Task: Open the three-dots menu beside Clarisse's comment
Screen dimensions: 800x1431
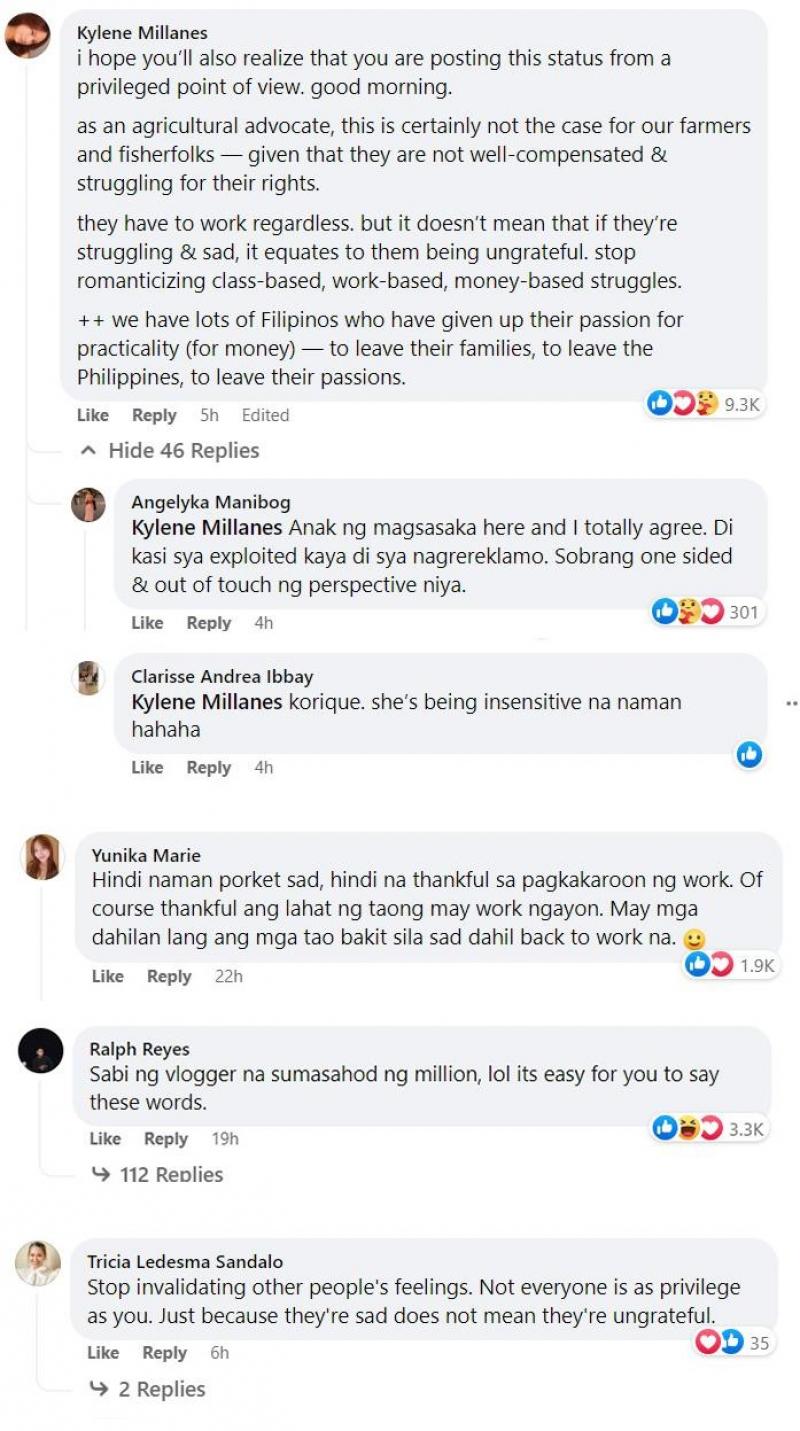Action: pos(792,703)
